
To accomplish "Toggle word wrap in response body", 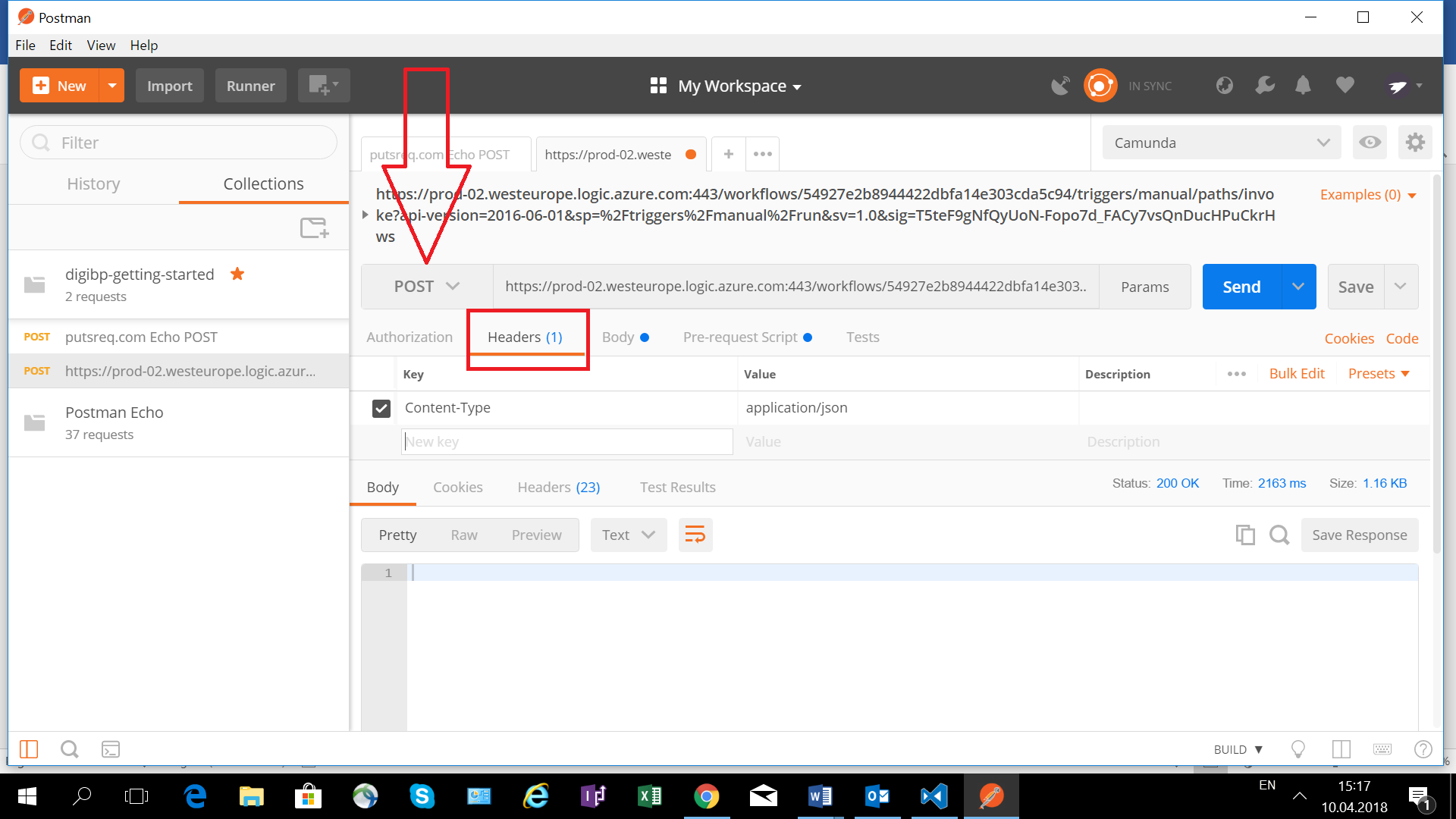I will point(695,535).
